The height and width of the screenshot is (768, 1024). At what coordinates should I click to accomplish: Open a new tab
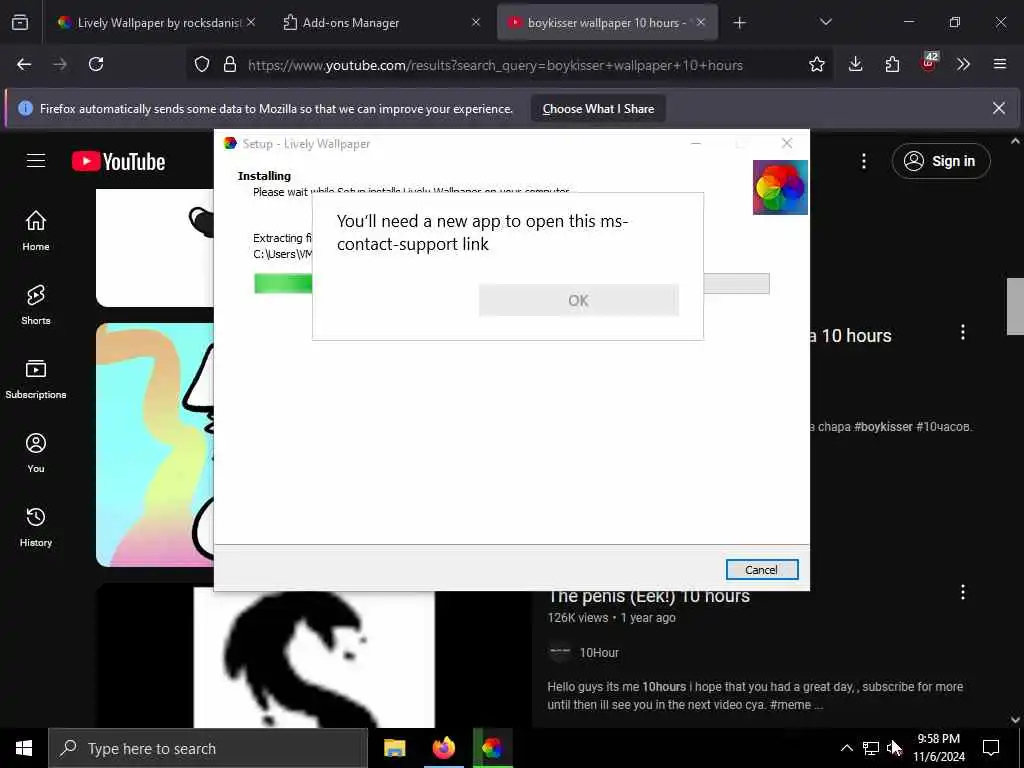coord(739,23)
